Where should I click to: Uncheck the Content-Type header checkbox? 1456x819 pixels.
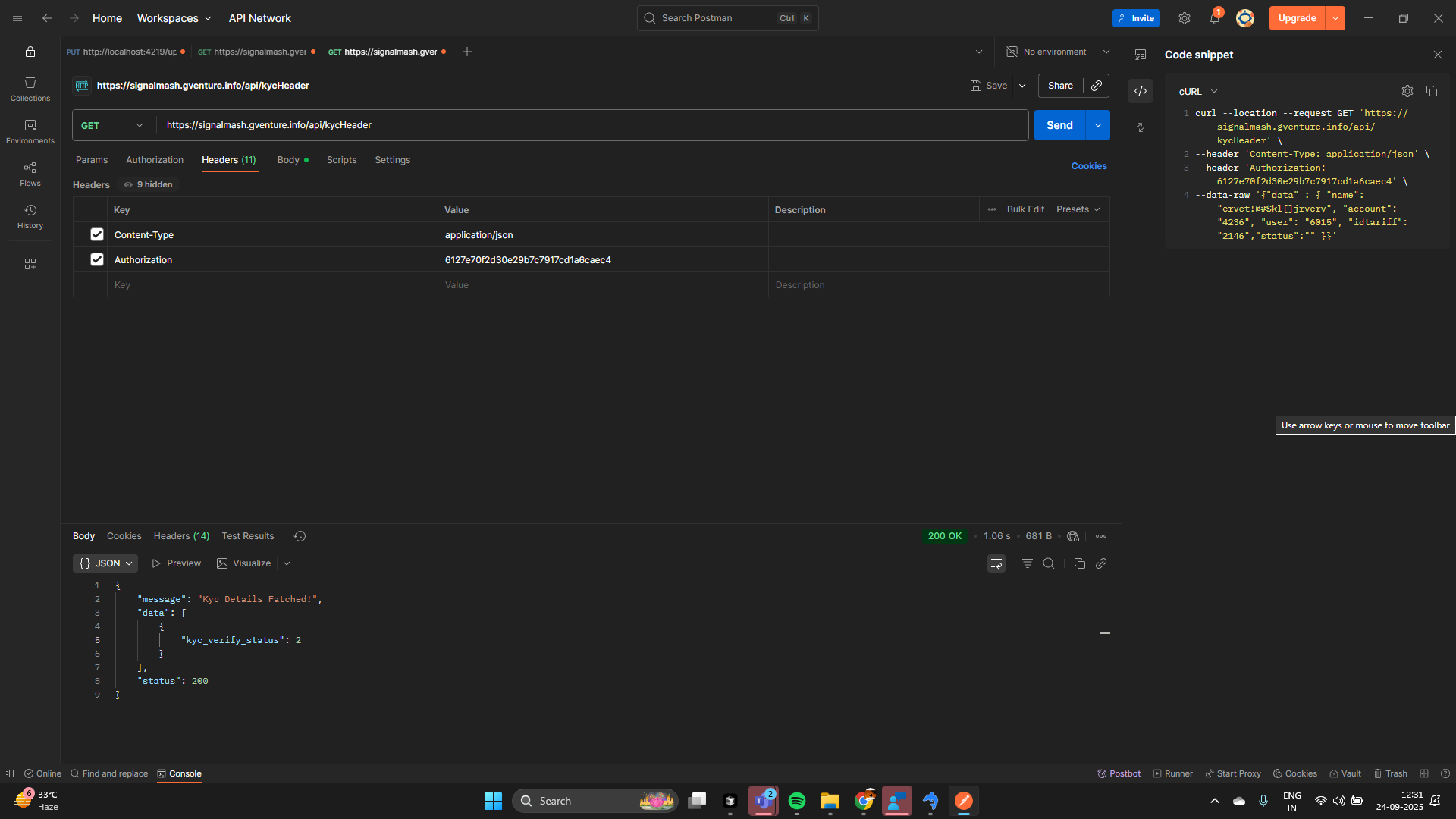97,234
